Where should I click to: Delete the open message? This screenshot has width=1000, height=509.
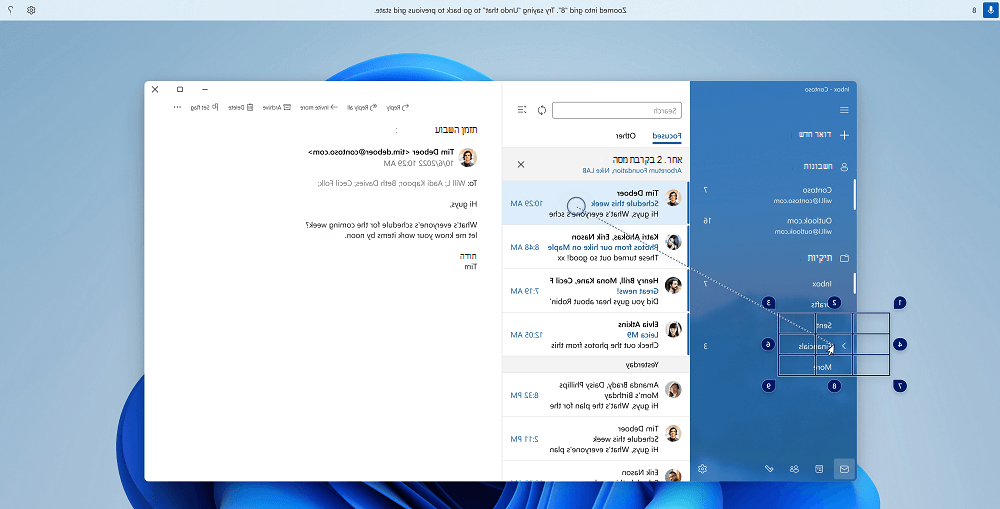point(241,108)
